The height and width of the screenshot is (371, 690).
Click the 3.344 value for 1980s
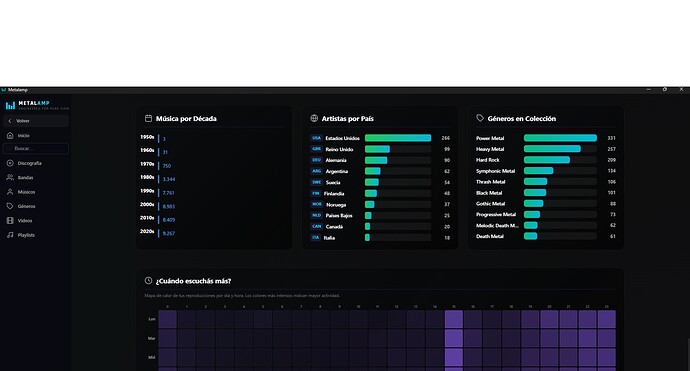(169, 180)
